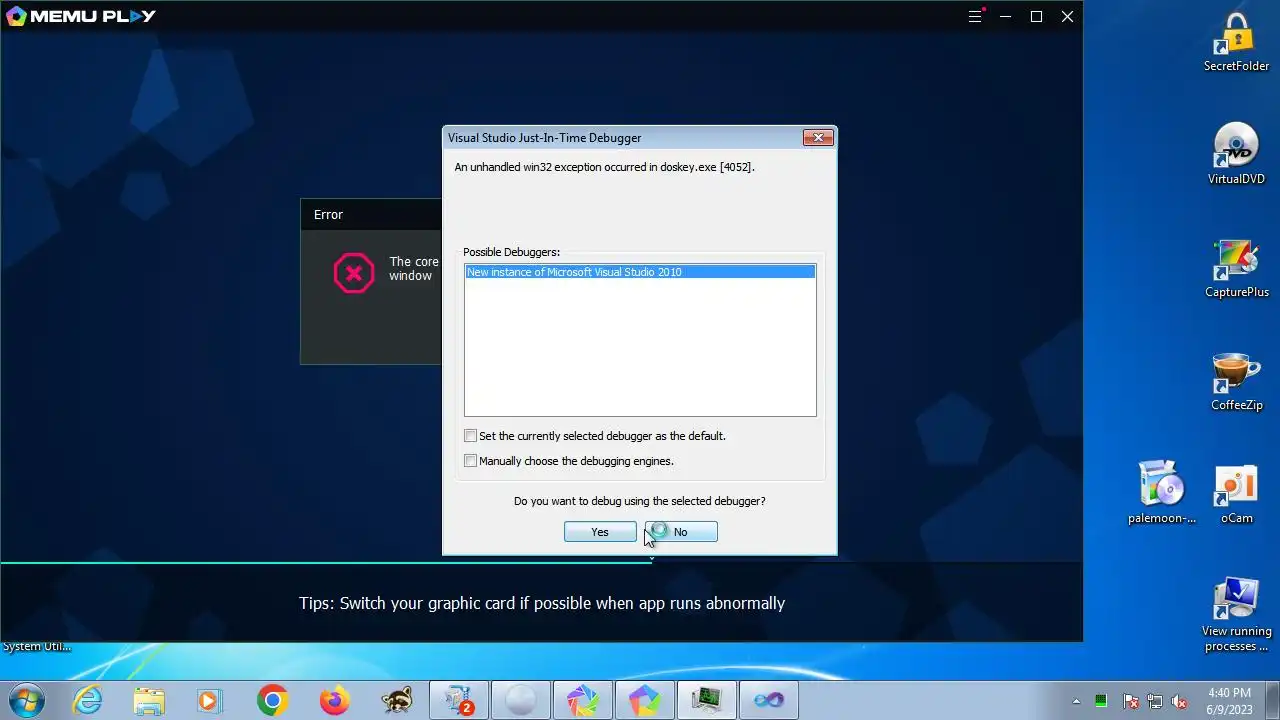Click No to decline debugging

(x=681, y=532)
